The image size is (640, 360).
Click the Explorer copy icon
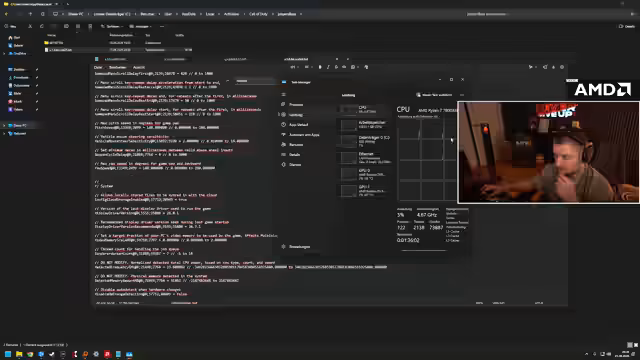point(42,26)
